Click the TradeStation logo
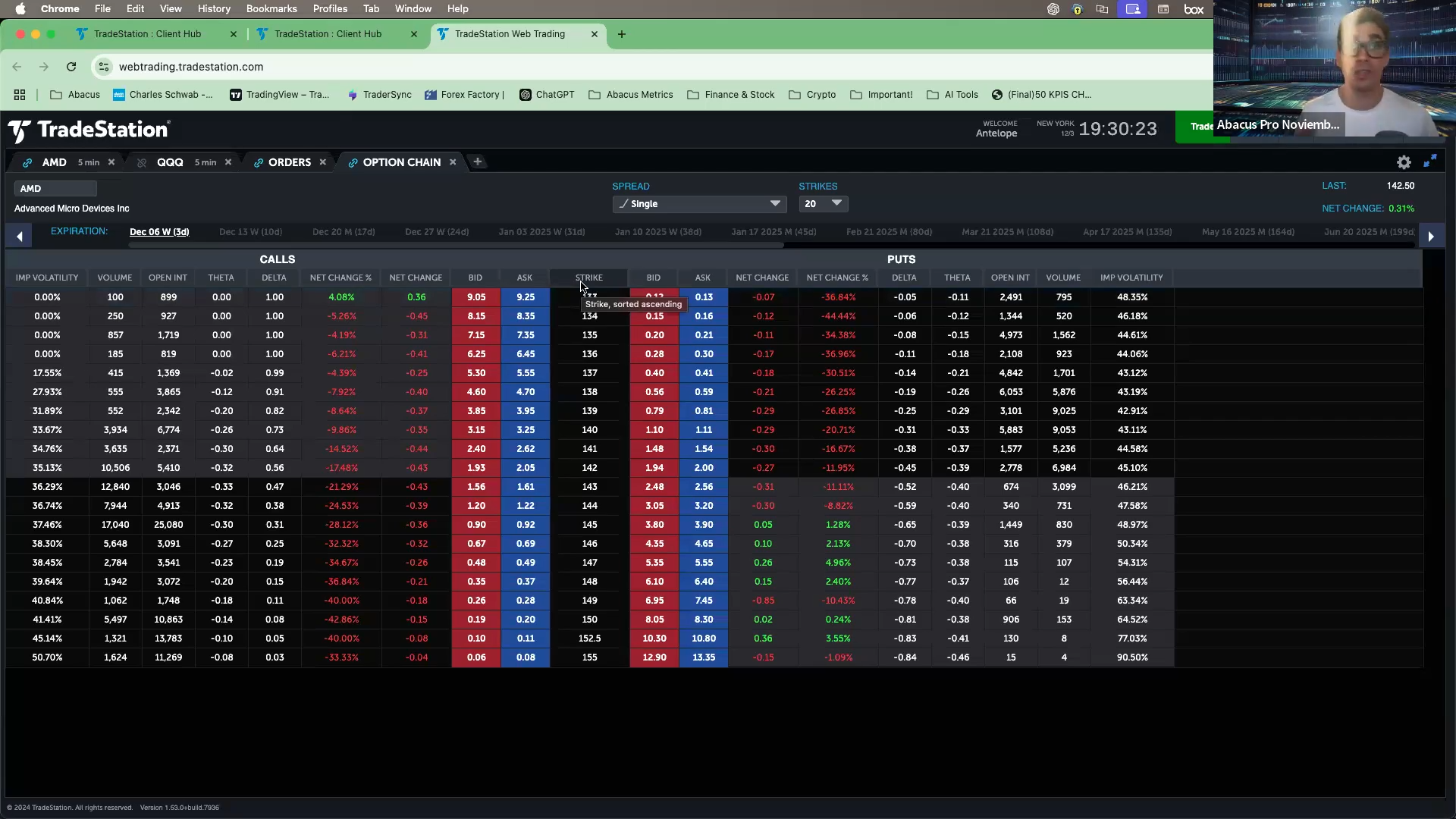 pyautogui.click(x=89, y=130)
